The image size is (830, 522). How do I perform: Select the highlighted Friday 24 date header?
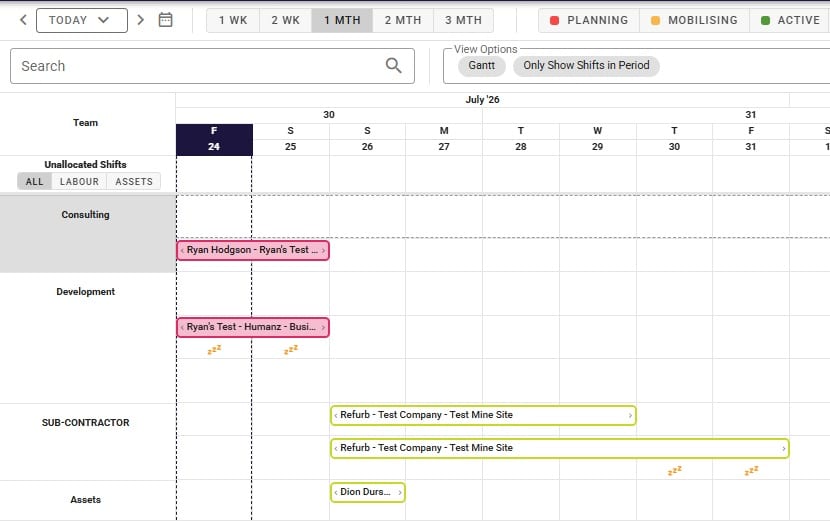click(x=214, y=140)
